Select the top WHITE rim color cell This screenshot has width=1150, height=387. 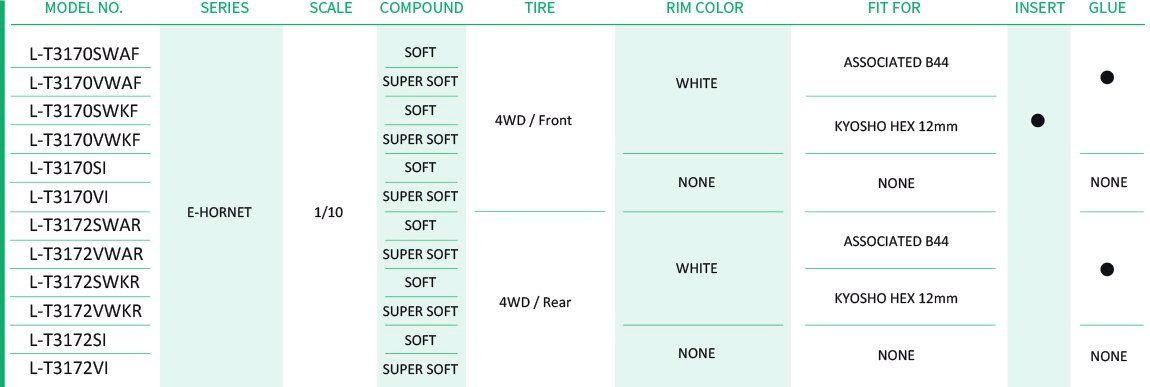coord(696,84)
